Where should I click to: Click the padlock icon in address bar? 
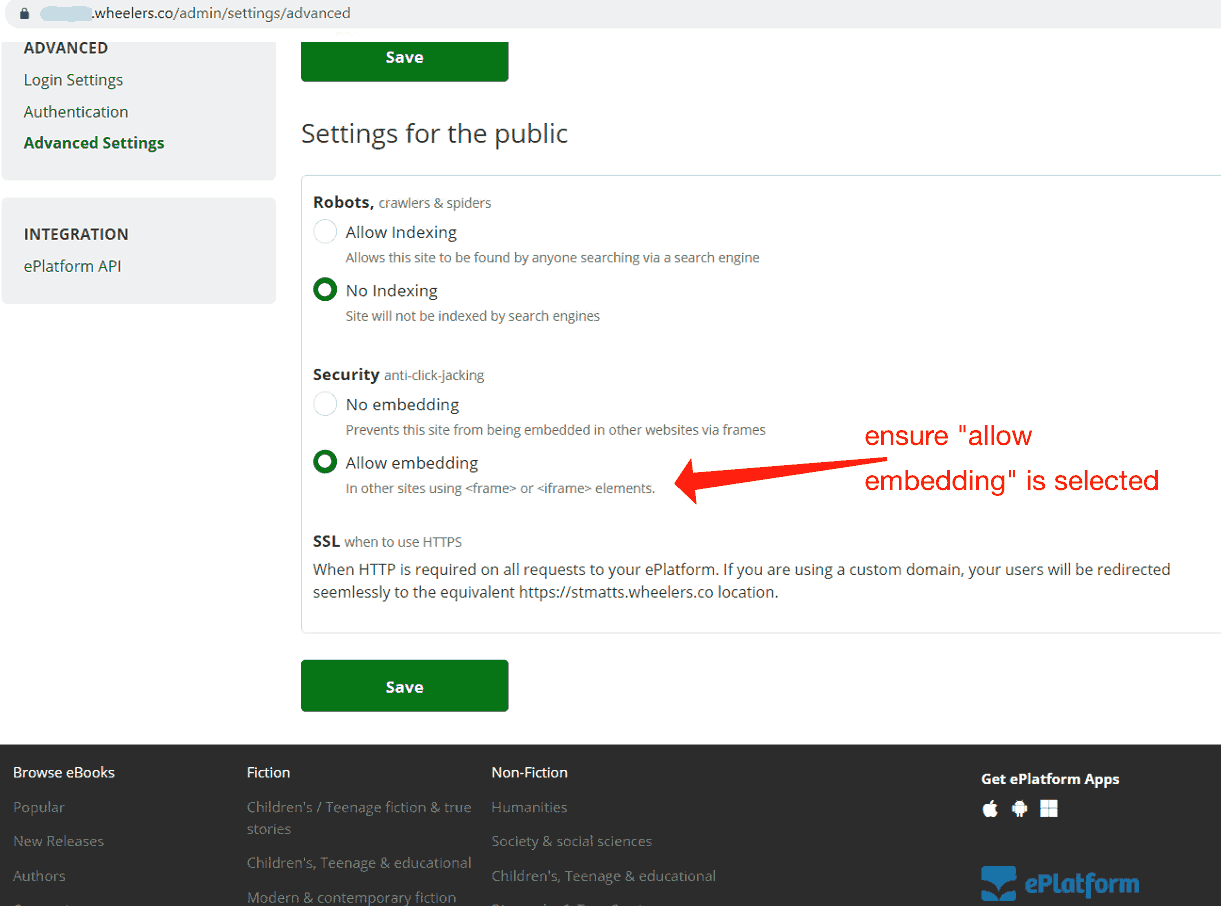(x=25, y=14)
